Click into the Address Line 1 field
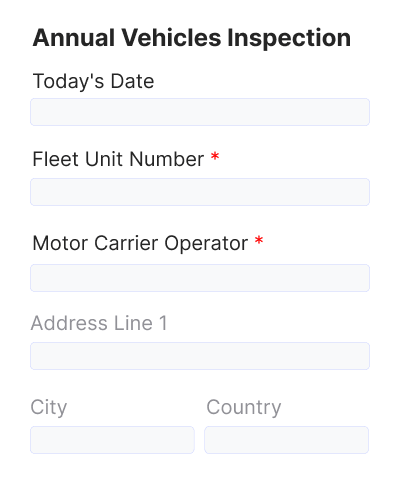 pos(200,356)
